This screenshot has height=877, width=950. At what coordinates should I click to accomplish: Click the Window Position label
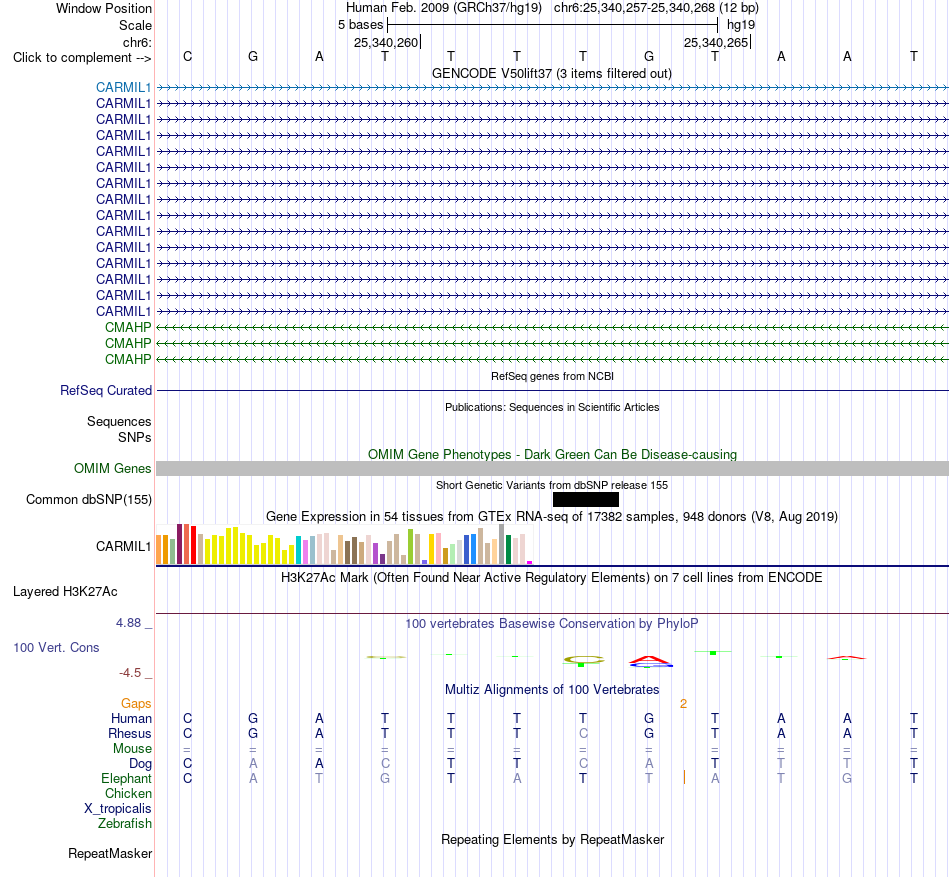(x=104, y=8)
